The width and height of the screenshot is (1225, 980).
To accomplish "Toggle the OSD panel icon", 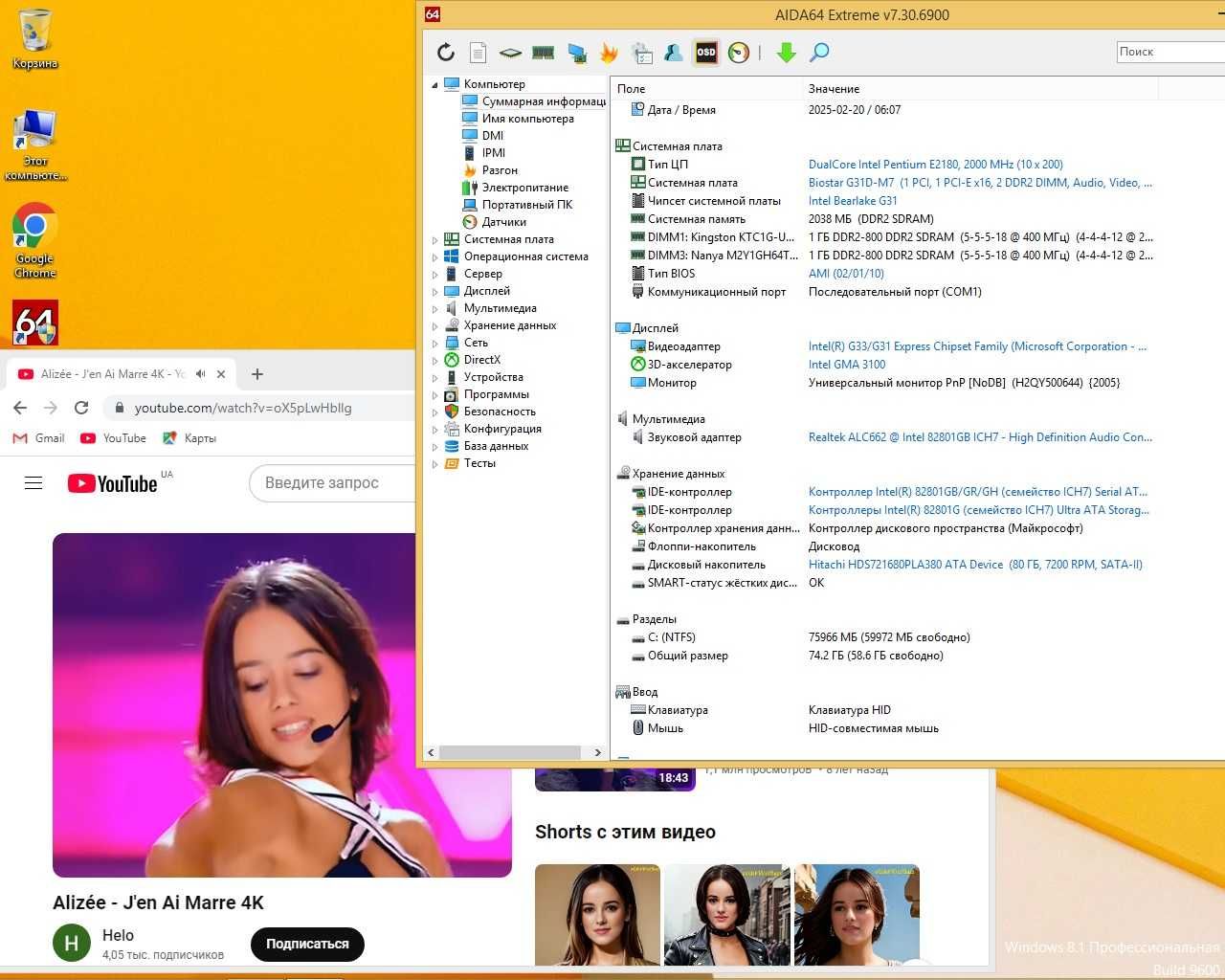I will pyautogui.click(x=706, y=53).
